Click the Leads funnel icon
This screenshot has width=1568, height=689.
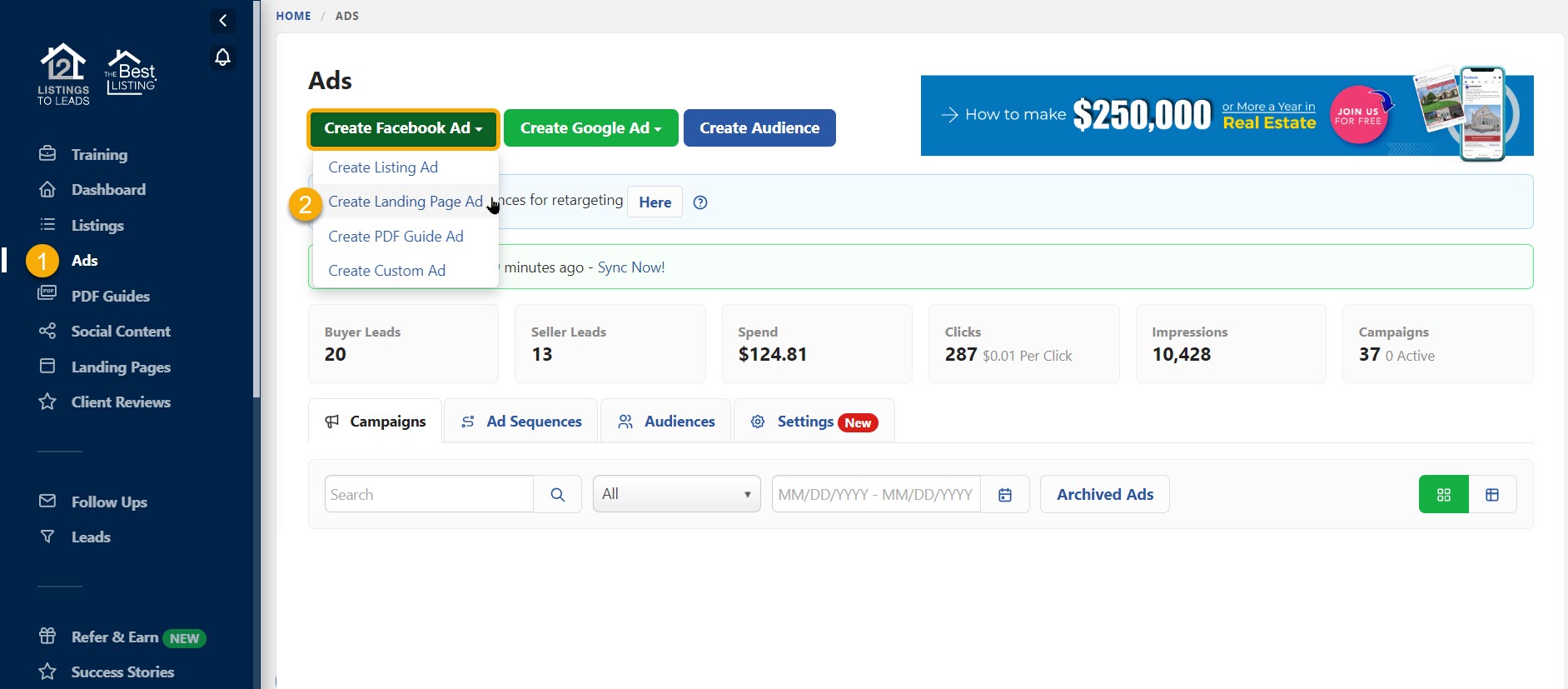(47, 537)
